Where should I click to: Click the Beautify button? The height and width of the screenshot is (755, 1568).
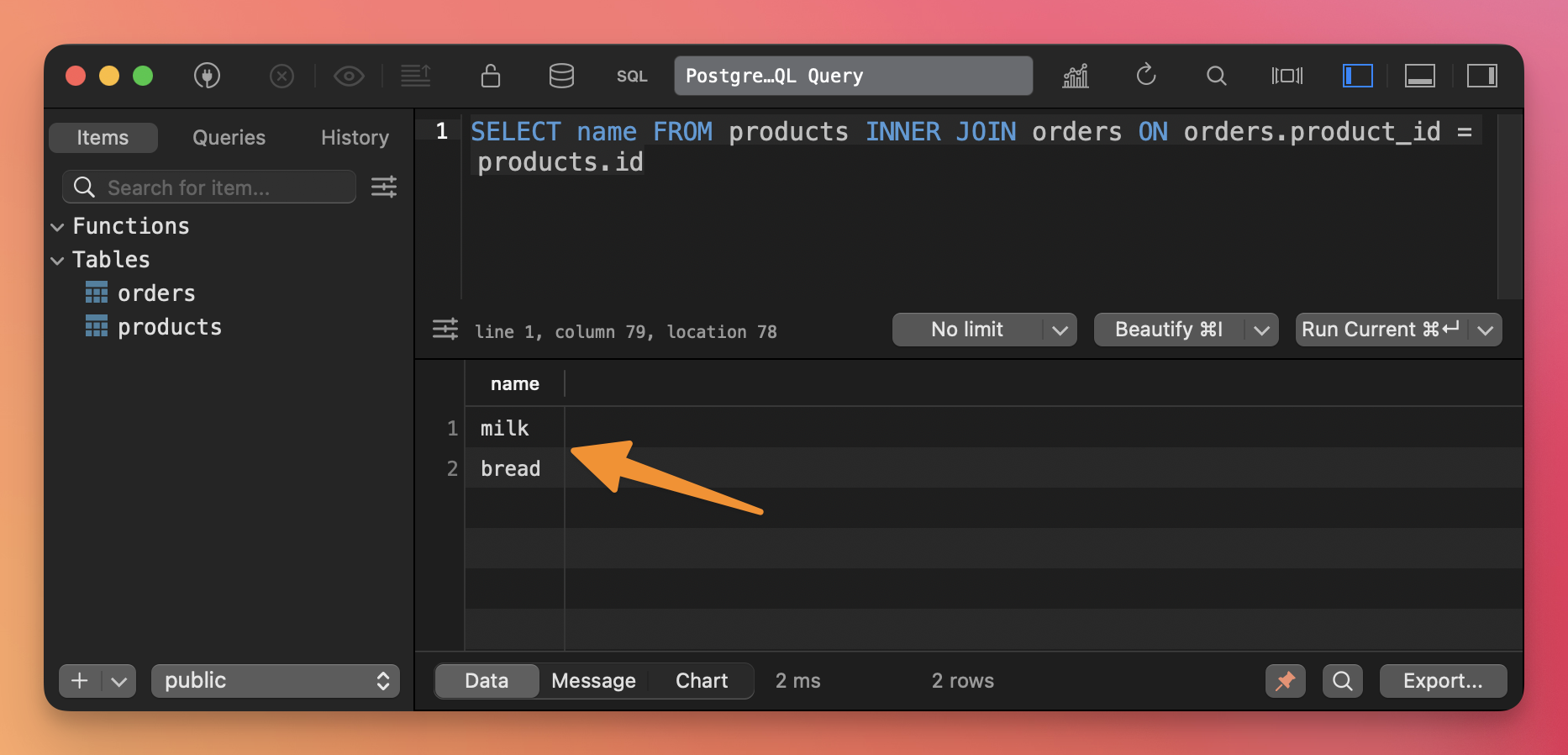[1168, 330]
